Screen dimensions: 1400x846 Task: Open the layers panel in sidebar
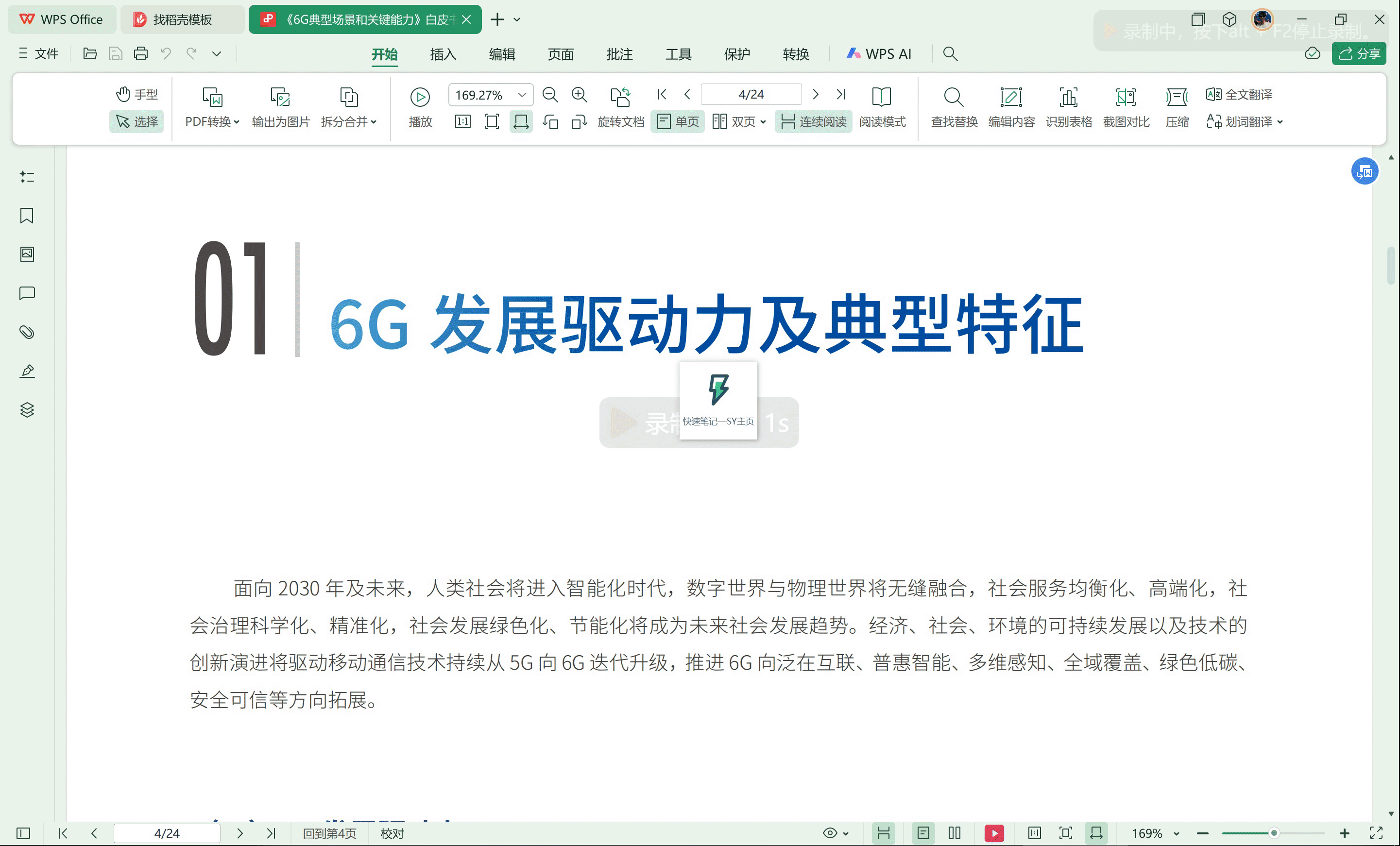coord(27,410)
